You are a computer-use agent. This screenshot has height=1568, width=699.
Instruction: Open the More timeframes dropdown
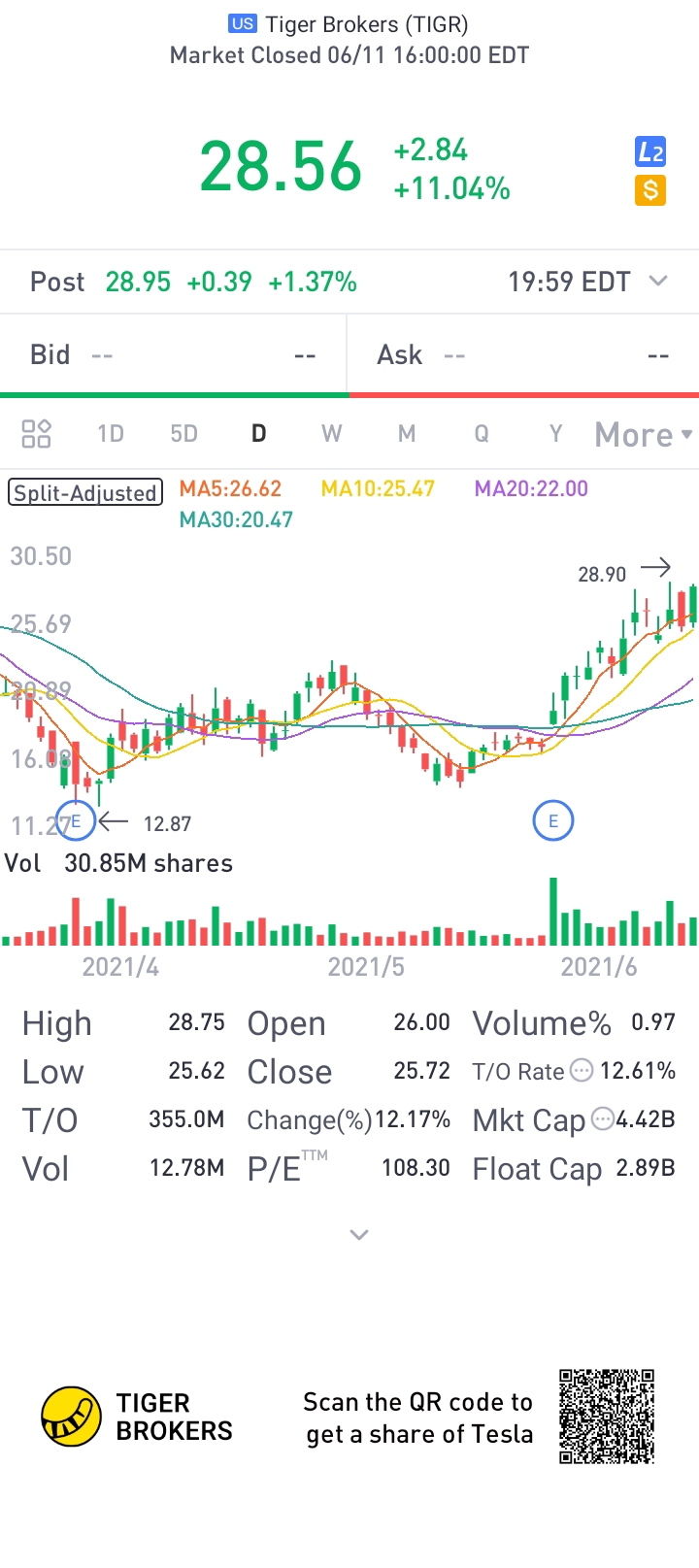coord(644,434)
